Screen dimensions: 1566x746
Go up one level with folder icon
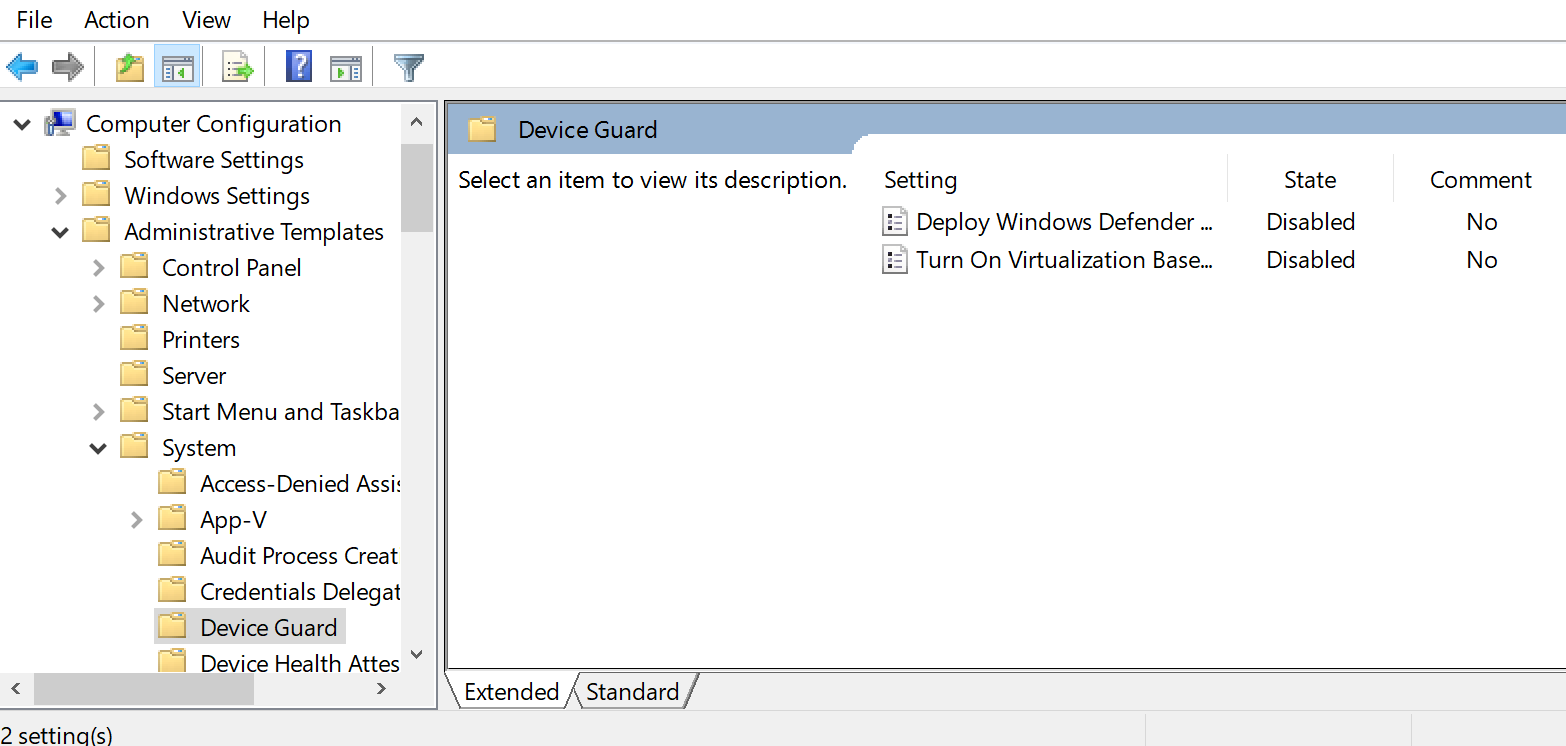(x=130, y=68)
